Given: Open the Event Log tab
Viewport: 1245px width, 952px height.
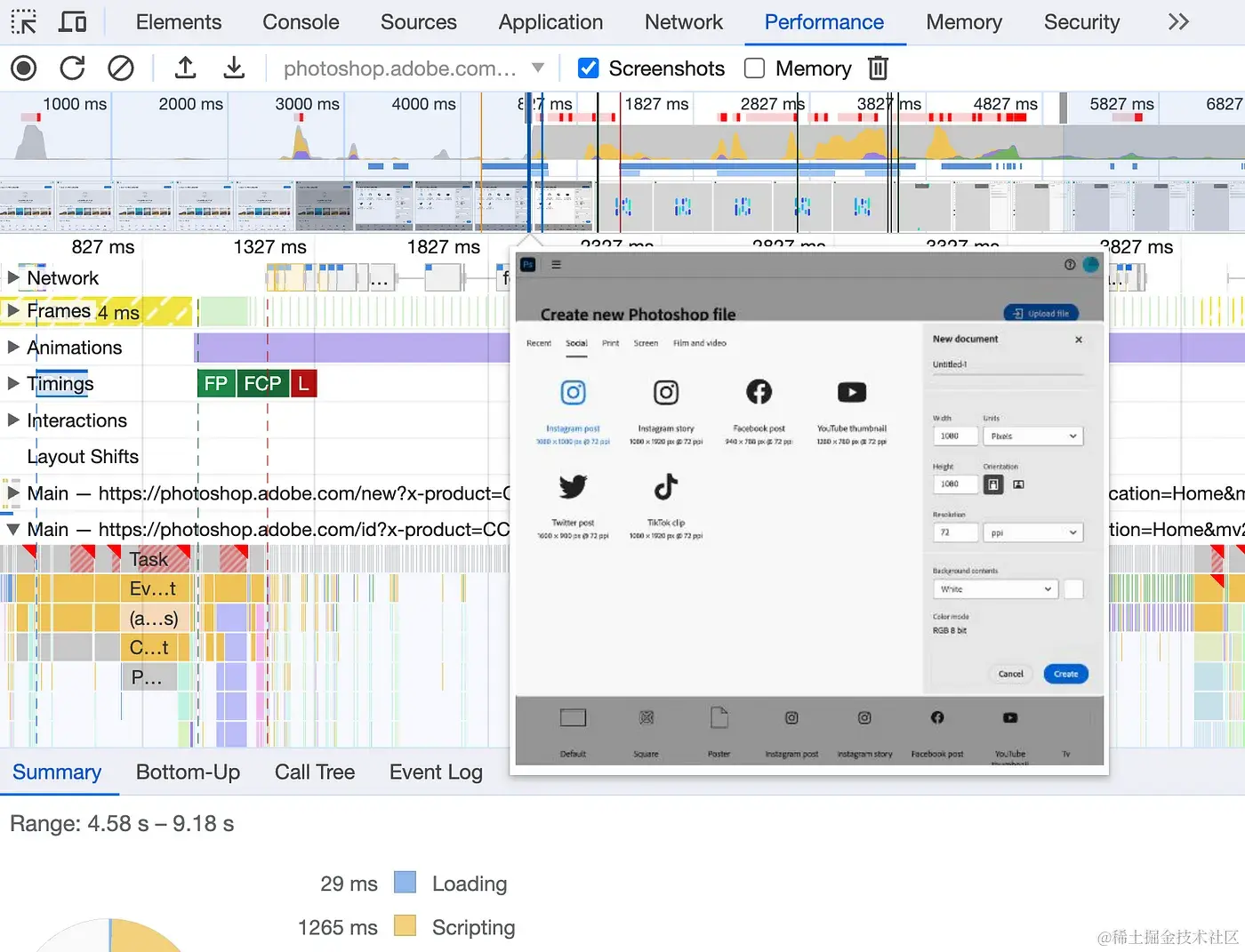Looking at the screenshot, I should click(436, 772).
